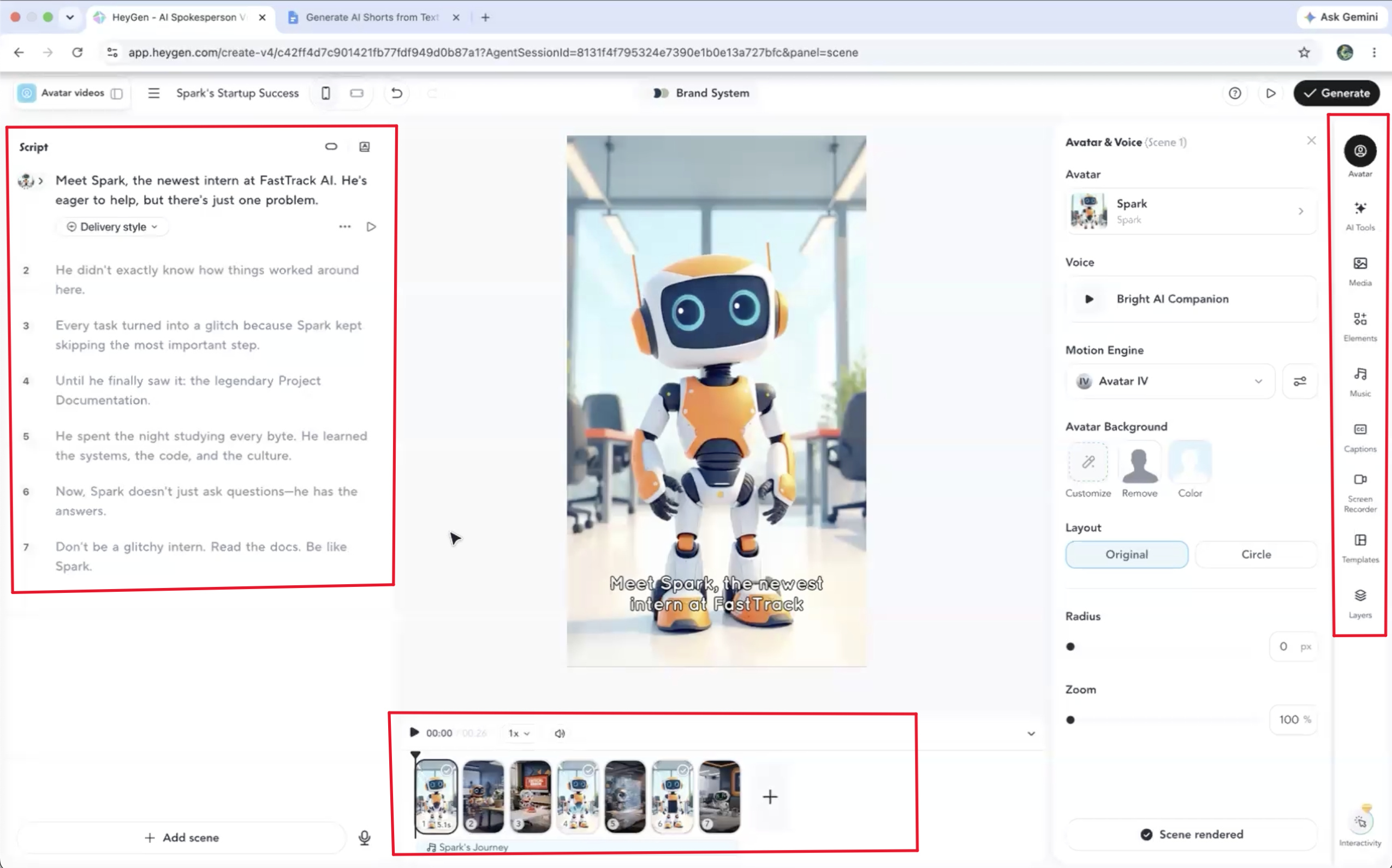Toggle the Avatar videos sidebar panel
The height and width of the screenshot is (868, 1392).
coord(116,93)
